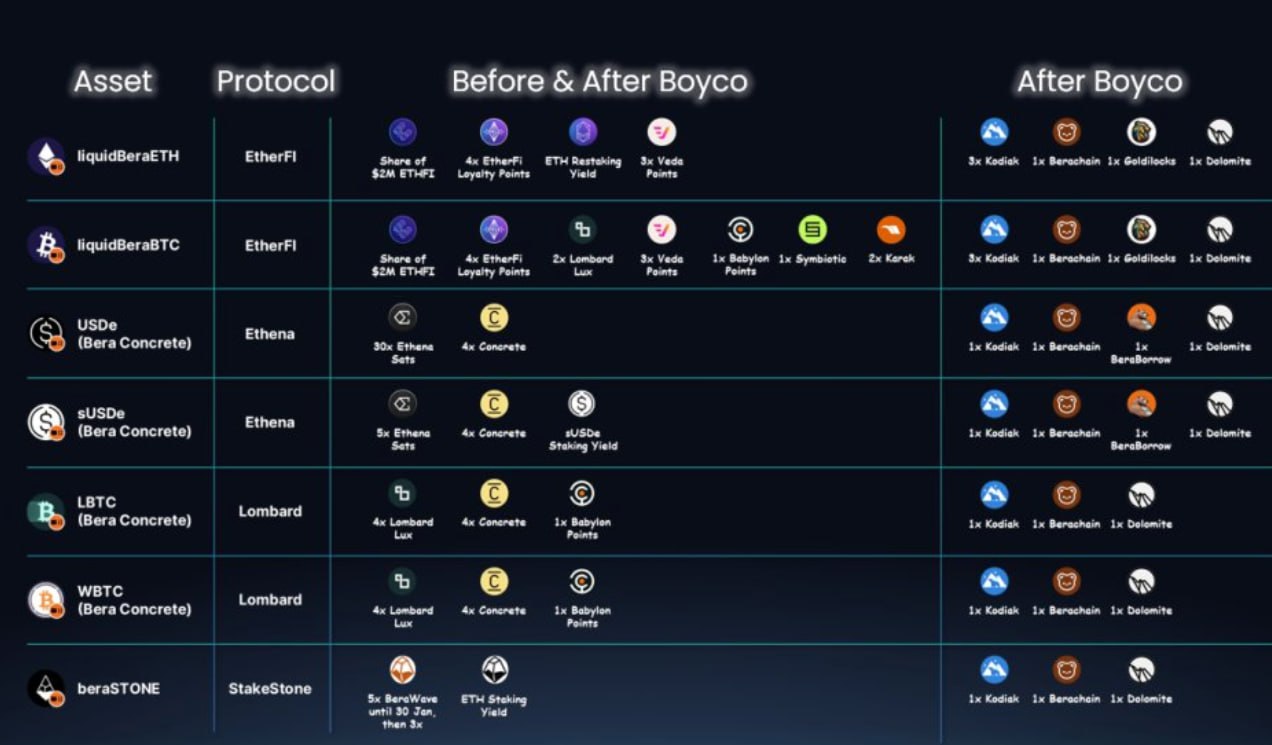Click the liquidBeraETH asset icon

46,156
